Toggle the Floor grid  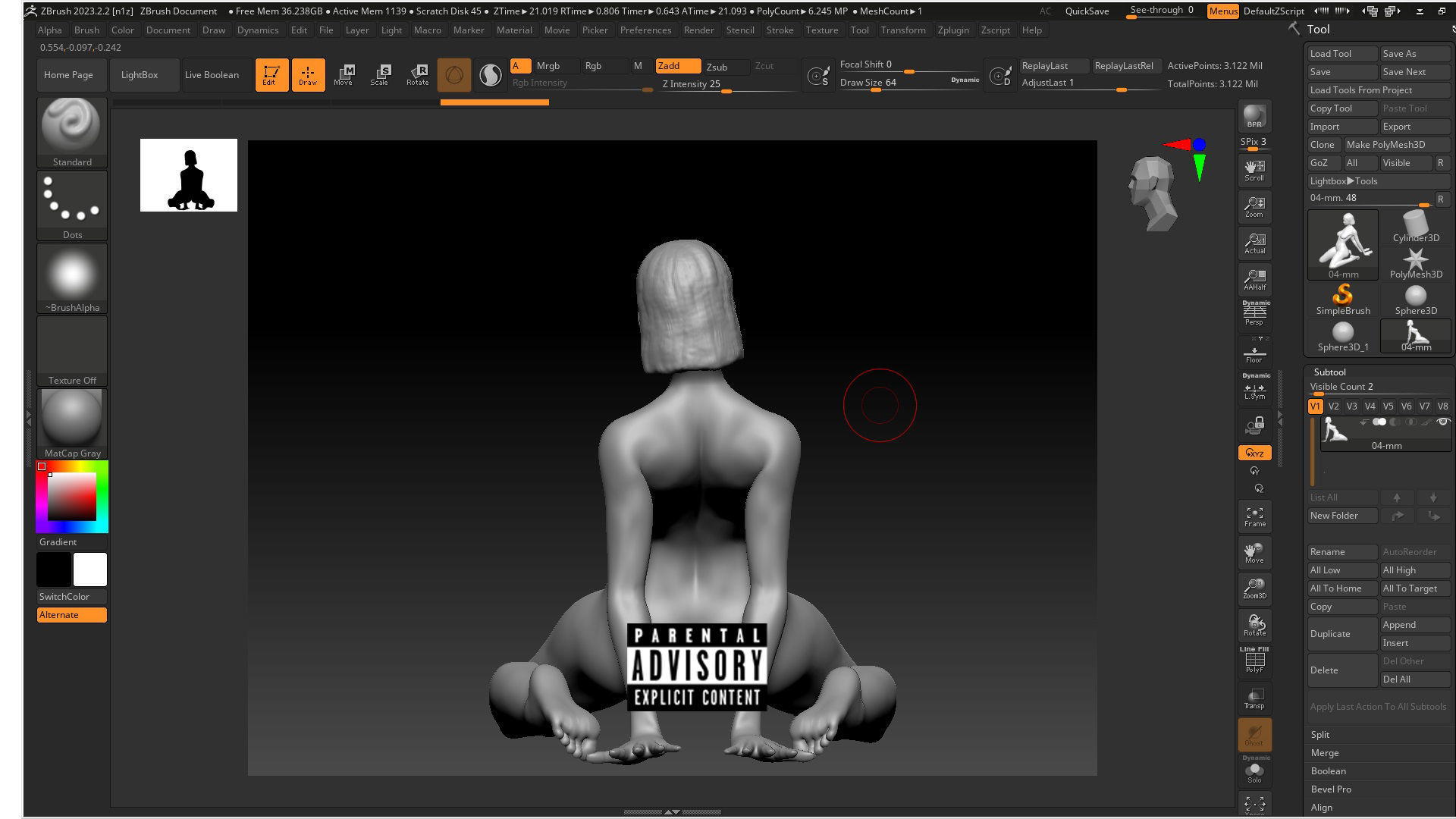pyautogui.click(x=1254, y=352)
